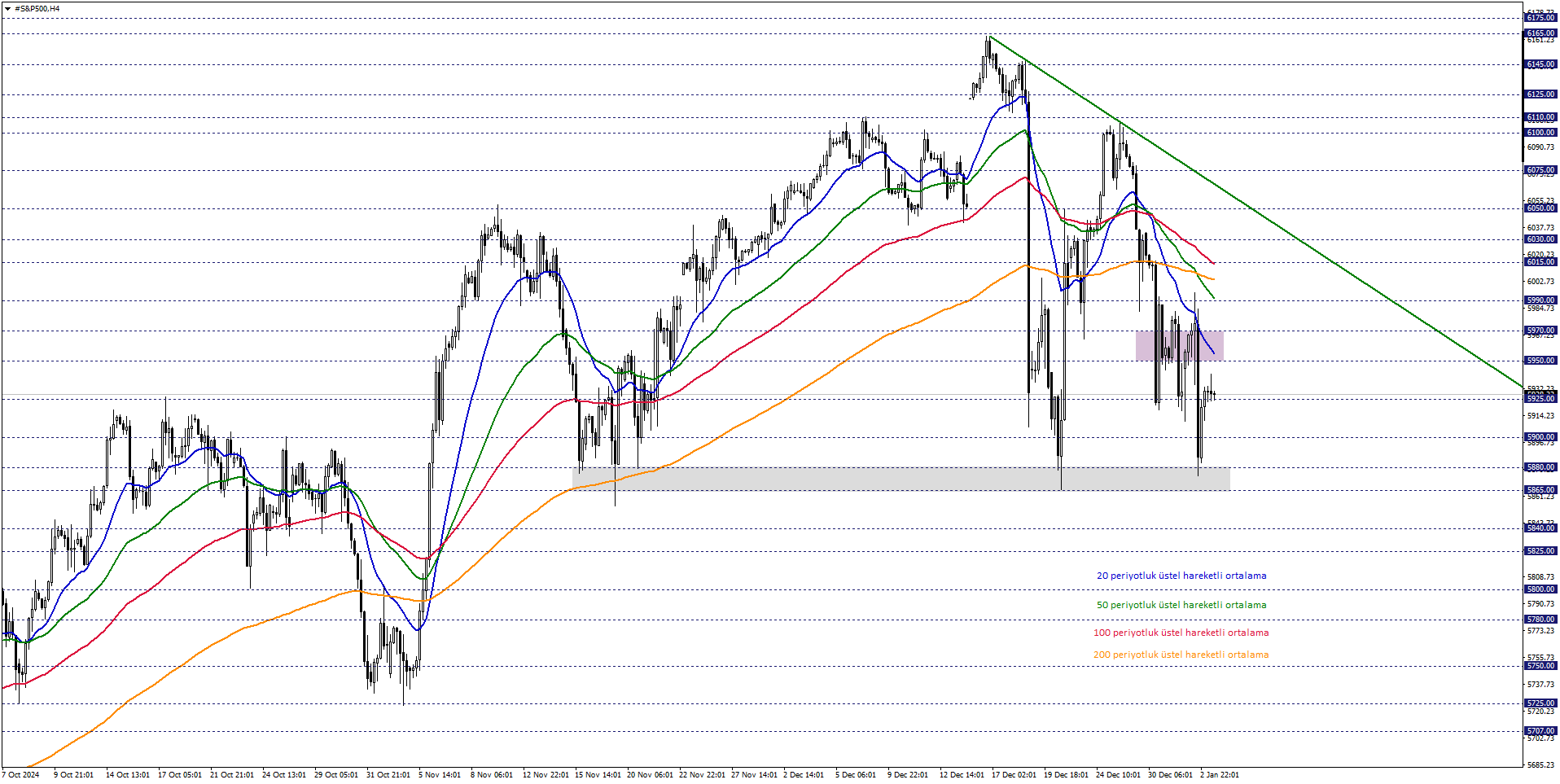Open the chart menu triangle beside #S&P500,H4
Image resolution: width=1560 pixels, height=784 pixels.
click(7, 9)
